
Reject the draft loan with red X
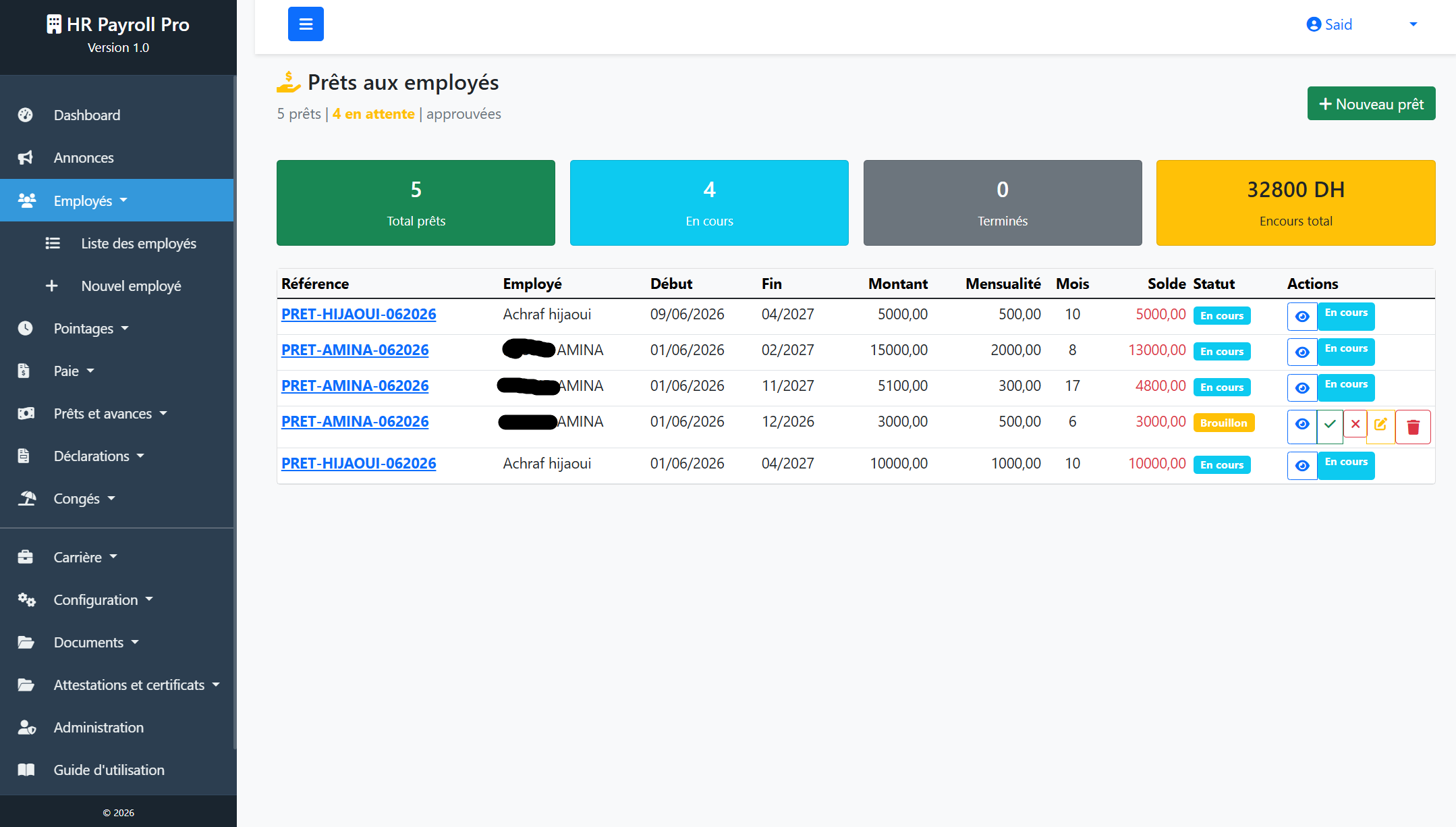[1355, 425]
